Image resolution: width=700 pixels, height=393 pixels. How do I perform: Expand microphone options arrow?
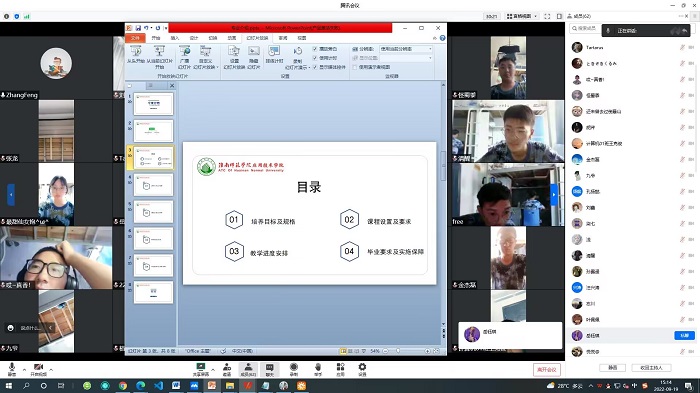24,369
